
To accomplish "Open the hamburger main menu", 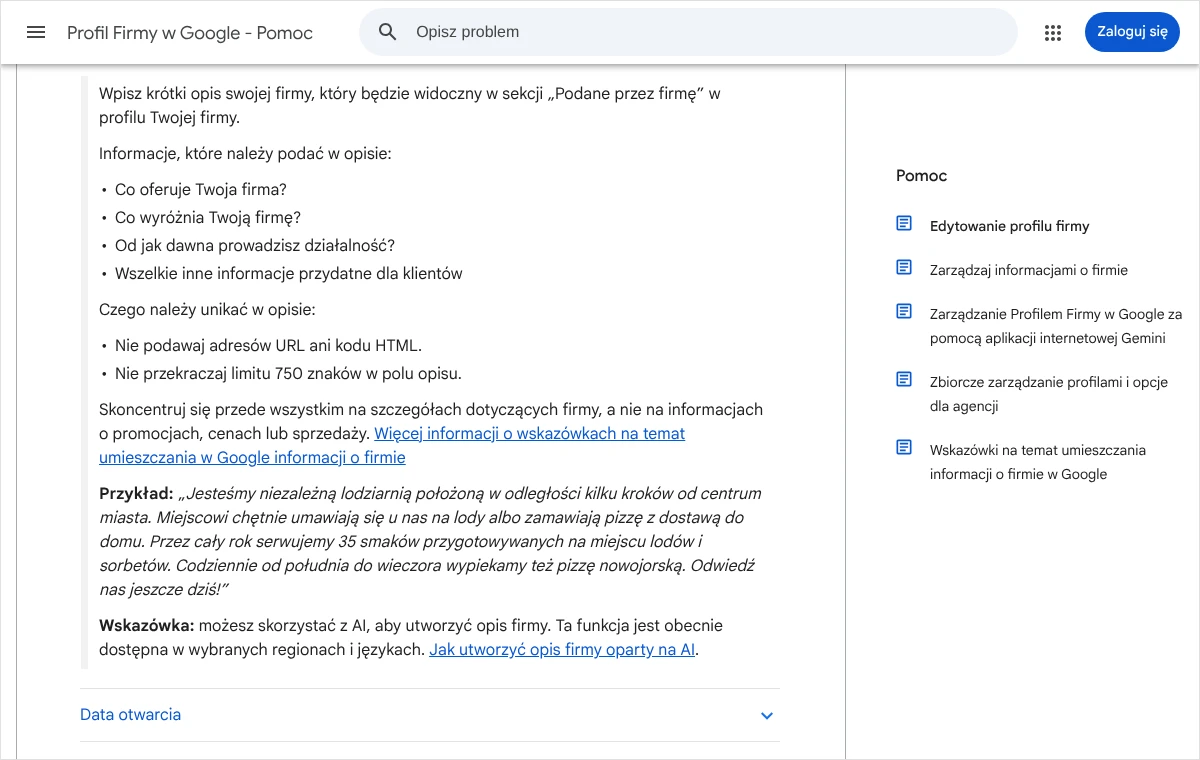I will 36,32.
